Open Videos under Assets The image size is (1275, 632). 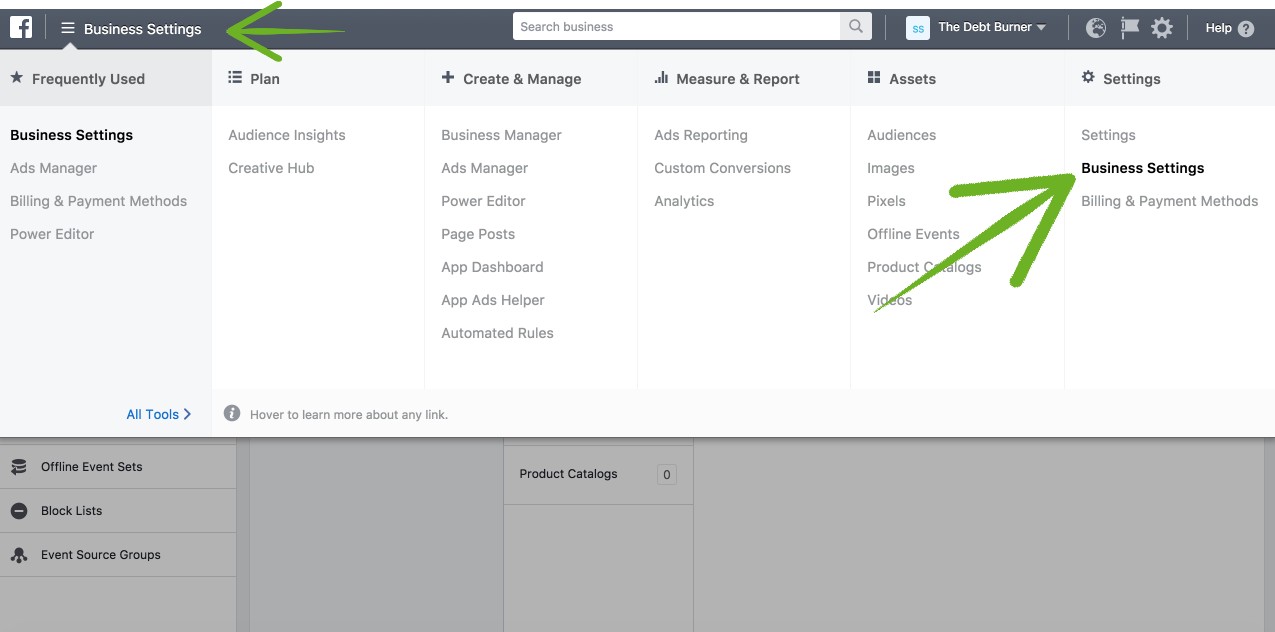pos(889,300)
